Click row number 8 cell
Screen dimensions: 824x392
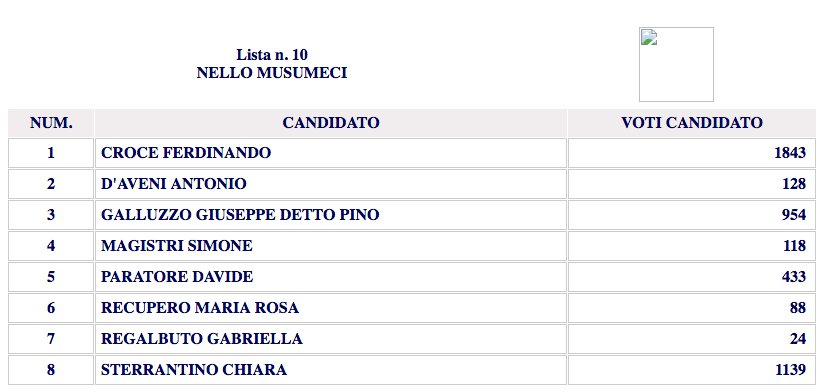pyautogui.click(x=51, y=370)
